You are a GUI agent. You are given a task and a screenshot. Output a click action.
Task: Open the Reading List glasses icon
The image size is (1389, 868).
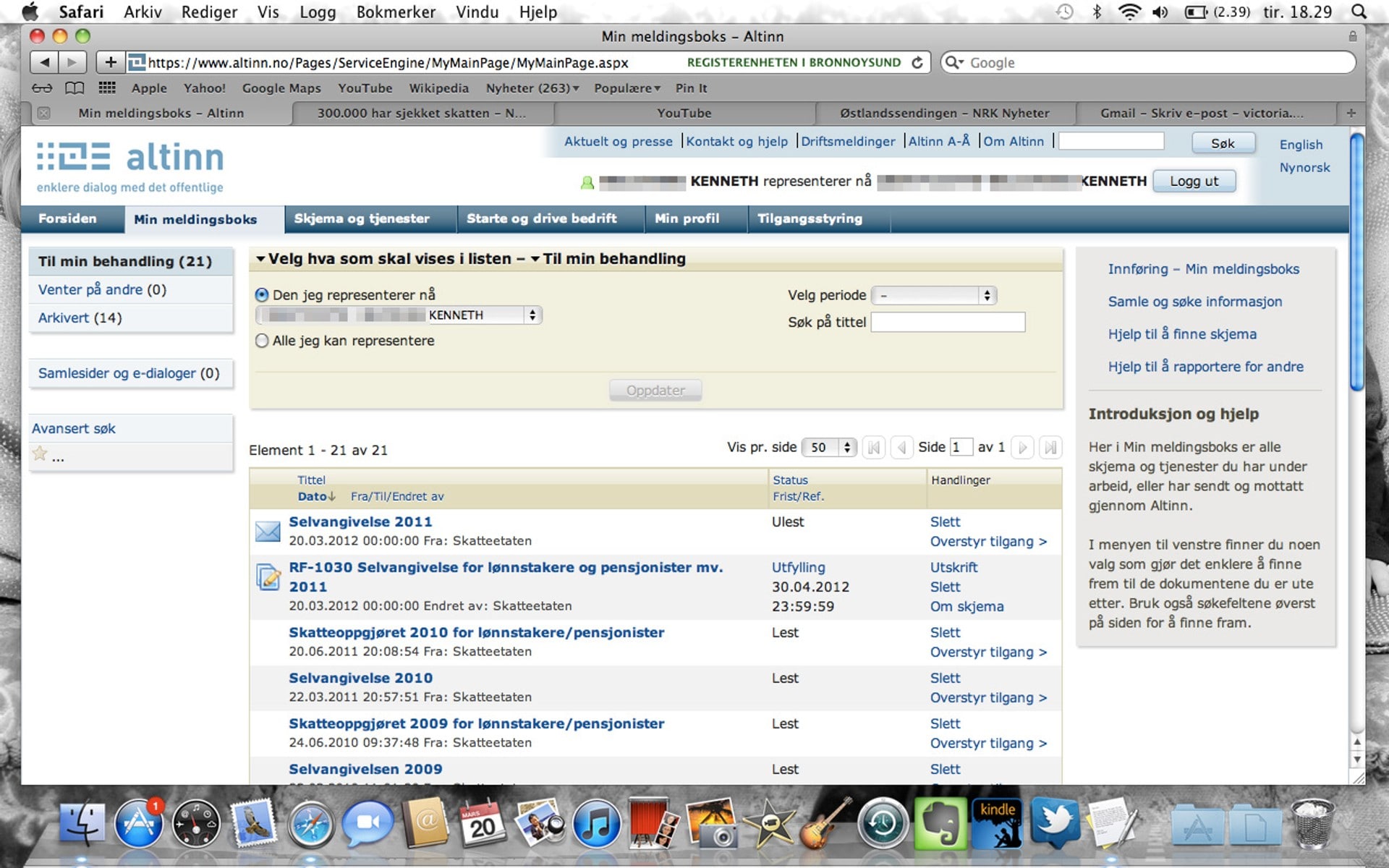click(42, 88)
